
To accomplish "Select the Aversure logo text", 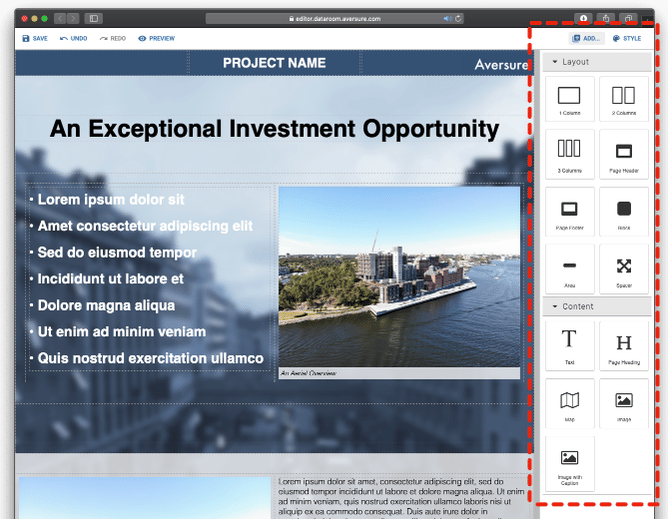I will (x=501, y=65).
